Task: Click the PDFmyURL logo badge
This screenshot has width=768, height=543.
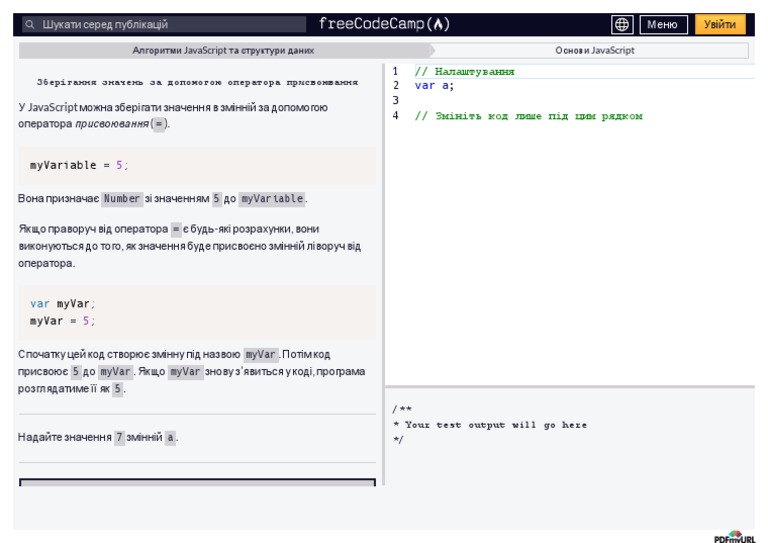Action: [x=735, y=537]
